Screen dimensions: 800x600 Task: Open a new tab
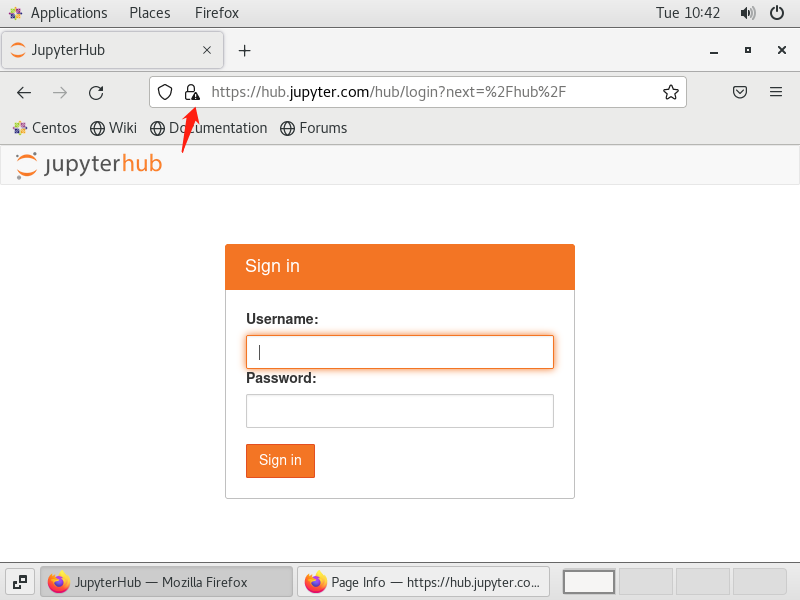tap(244, 51)
